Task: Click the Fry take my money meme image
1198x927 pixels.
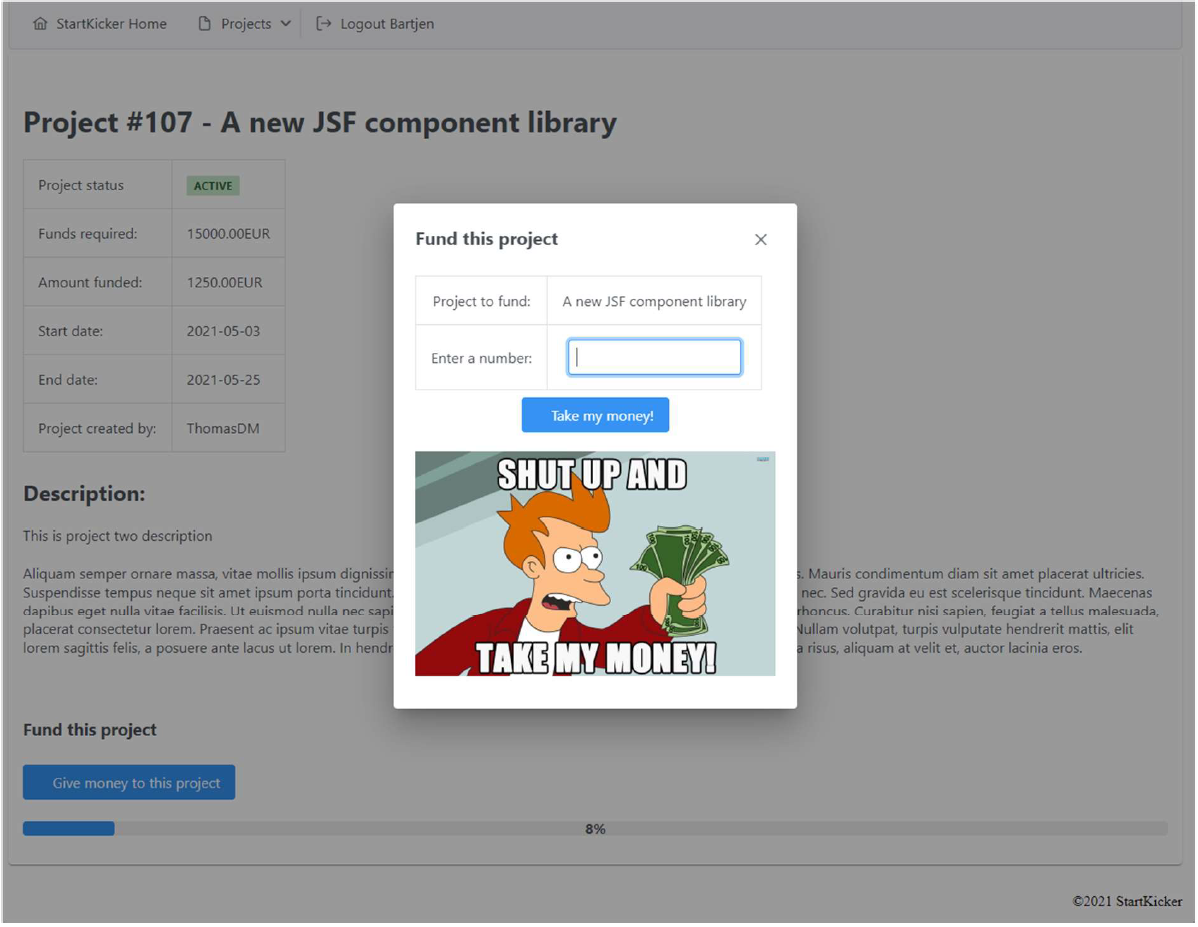Action: (x=595, y=564)
